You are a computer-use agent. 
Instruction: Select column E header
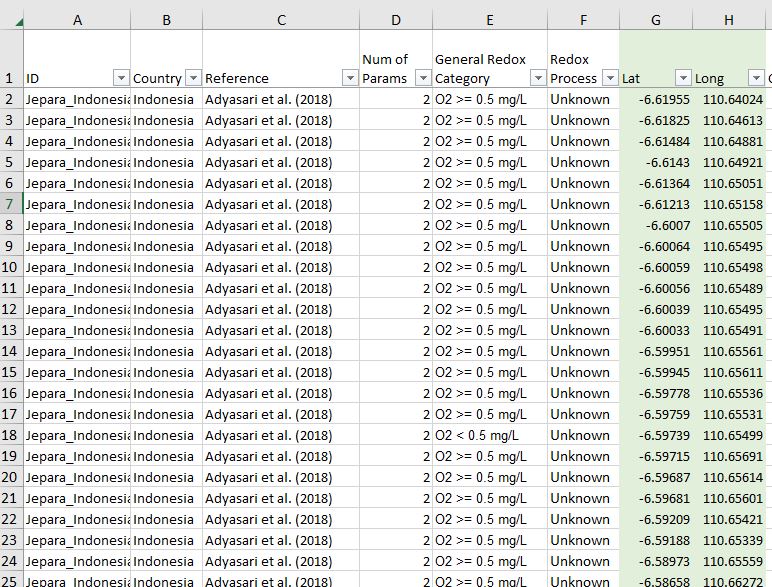click(x=490, y=20)
